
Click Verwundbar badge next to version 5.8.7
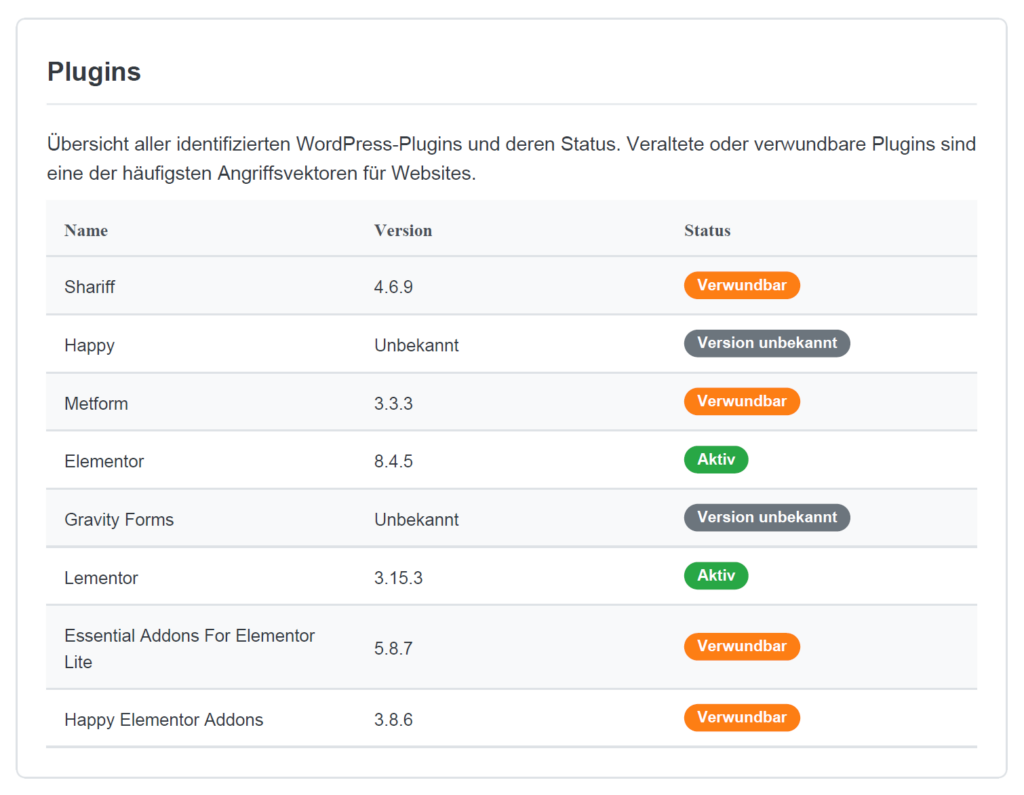point(741,647)
